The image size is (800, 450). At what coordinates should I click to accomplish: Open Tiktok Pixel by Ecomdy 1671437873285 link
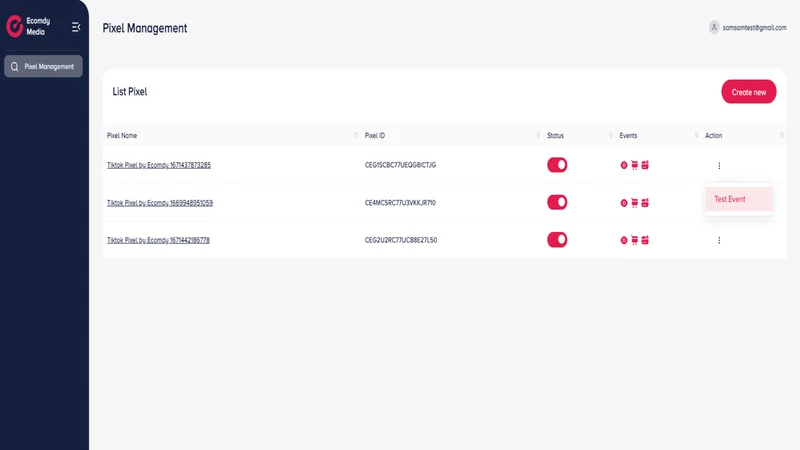[x=159, y=165]
